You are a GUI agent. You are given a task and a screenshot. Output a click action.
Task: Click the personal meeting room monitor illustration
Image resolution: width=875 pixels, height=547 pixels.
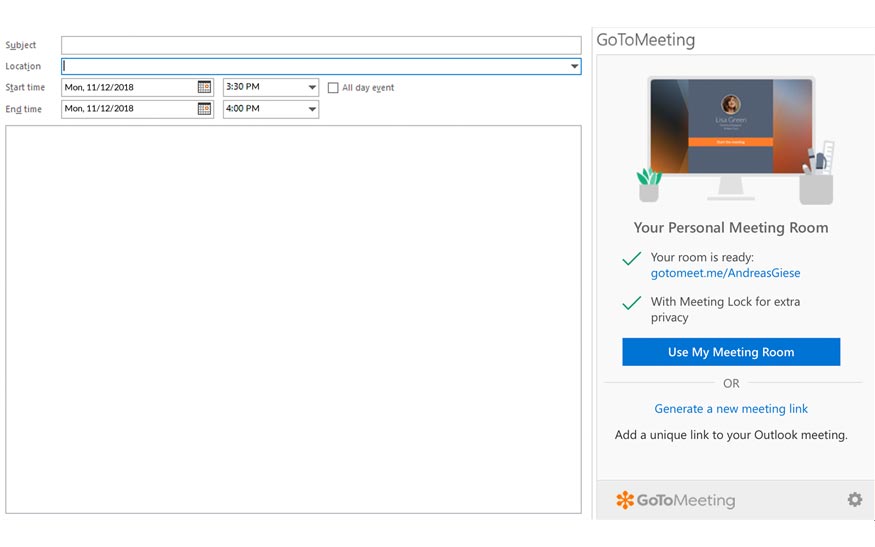(731, 140)
